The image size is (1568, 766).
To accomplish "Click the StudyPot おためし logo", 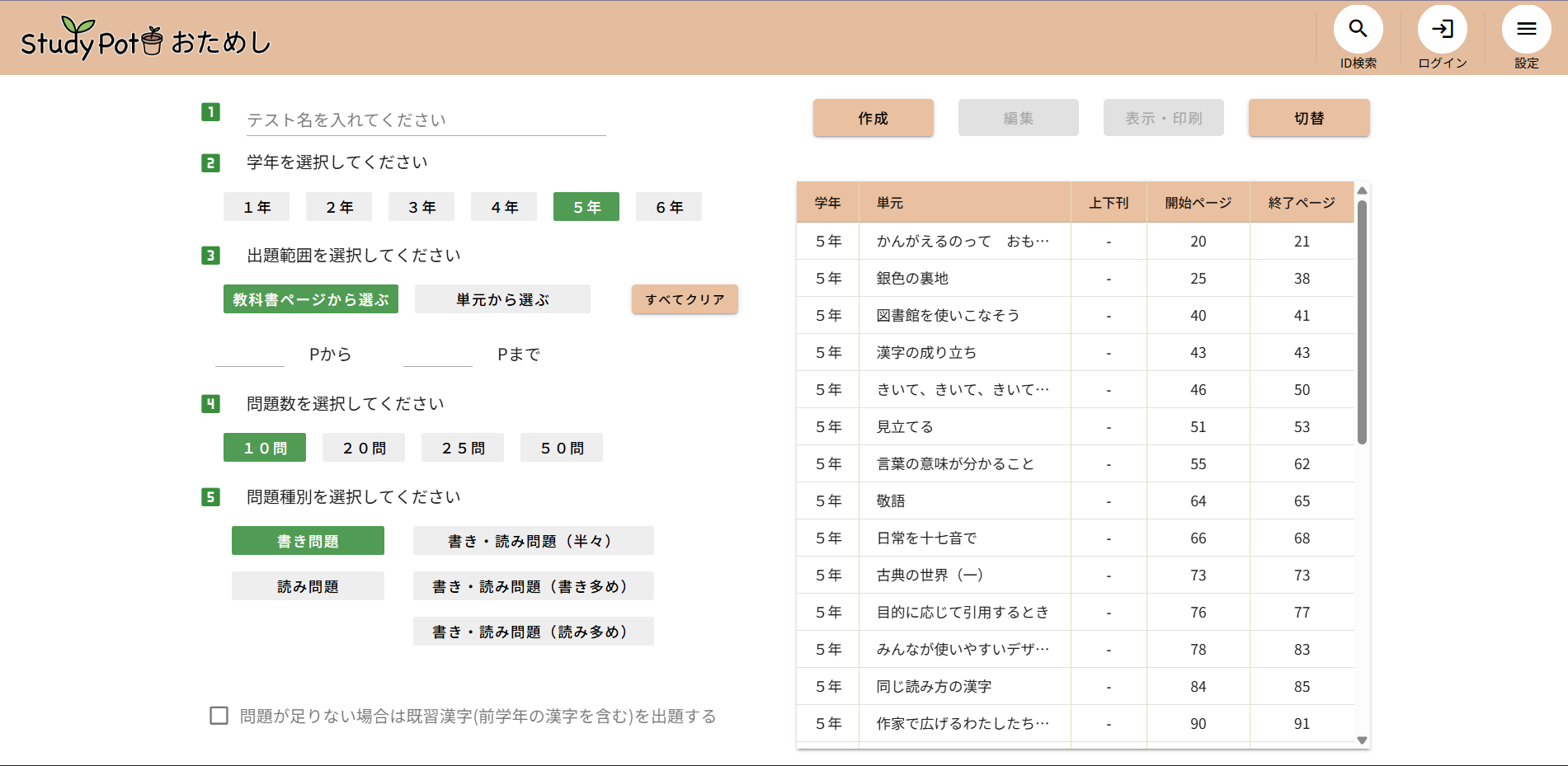I will (146, 40).
